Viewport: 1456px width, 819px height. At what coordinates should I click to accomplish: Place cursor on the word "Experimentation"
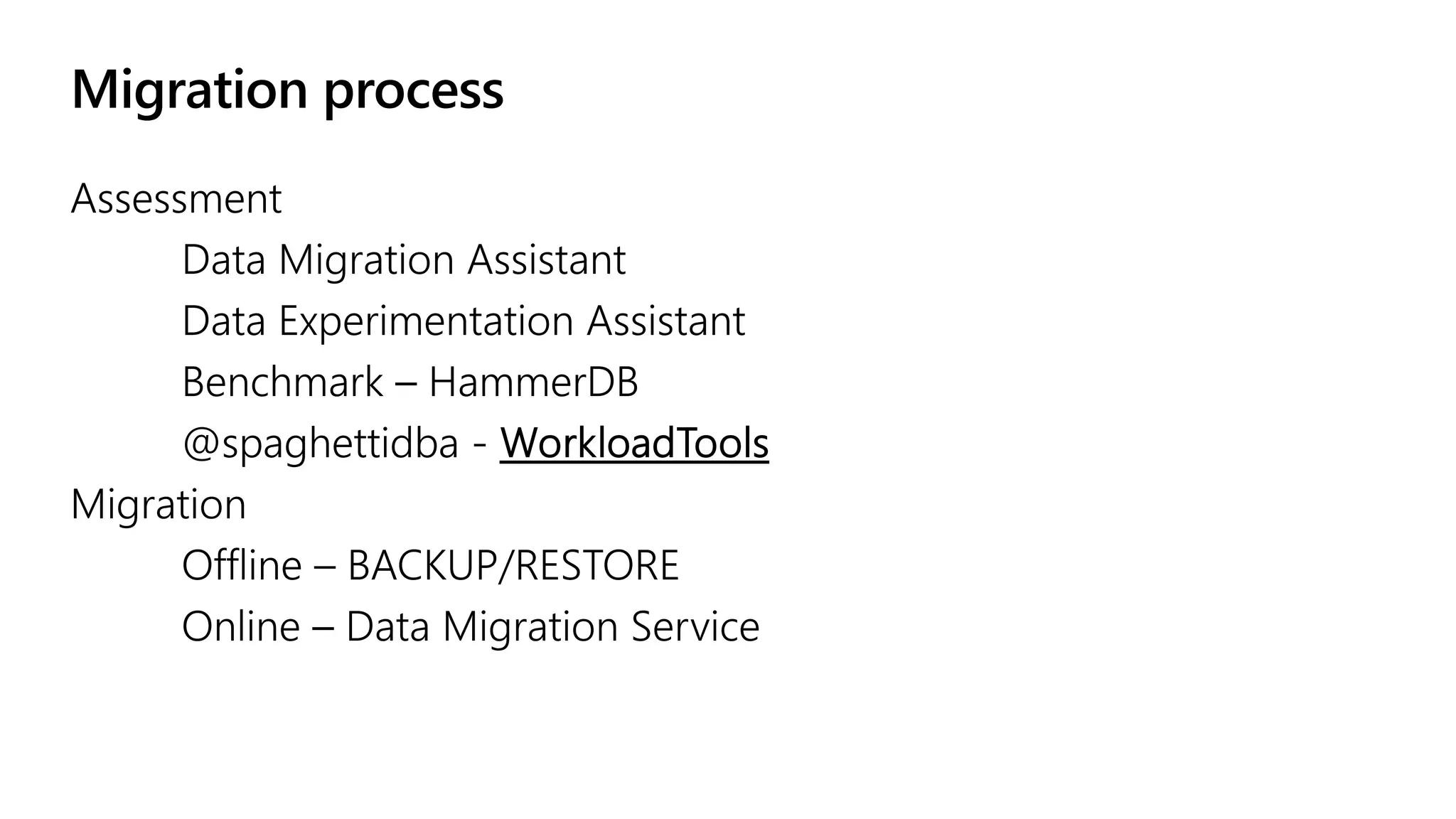(426, 321)
